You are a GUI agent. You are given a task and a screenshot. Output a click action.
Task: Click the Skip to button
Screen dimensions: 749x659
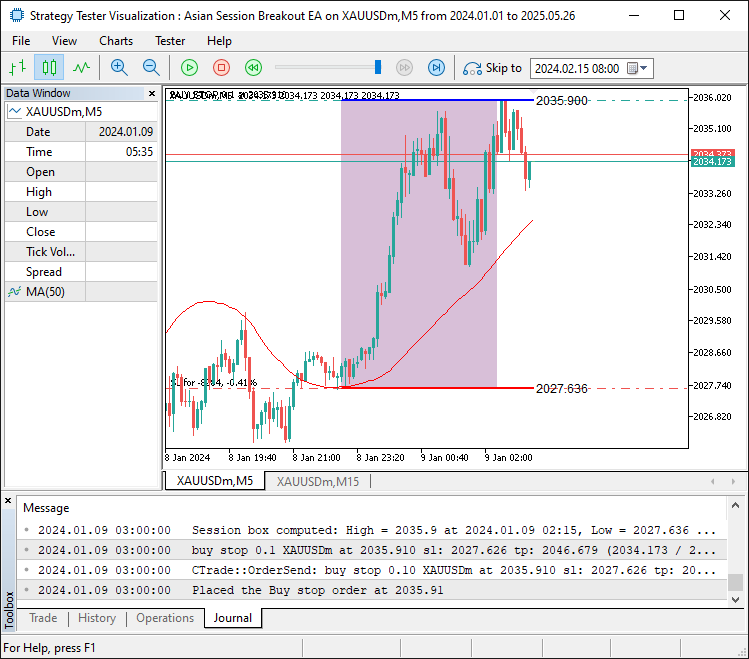492,68
